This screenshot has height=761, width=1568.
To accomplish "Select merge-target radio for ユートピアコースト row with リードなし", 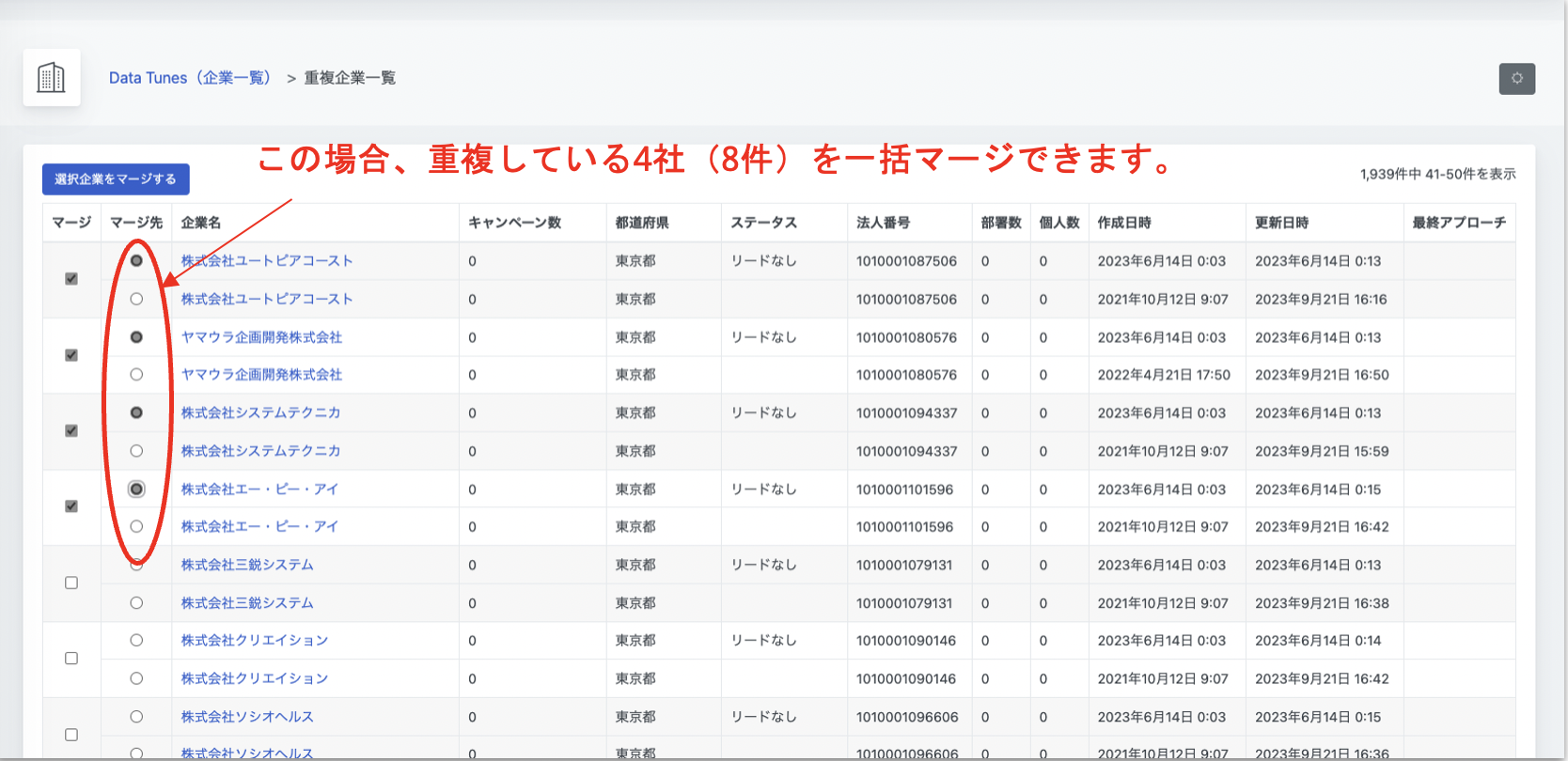I will click(136, 260).
